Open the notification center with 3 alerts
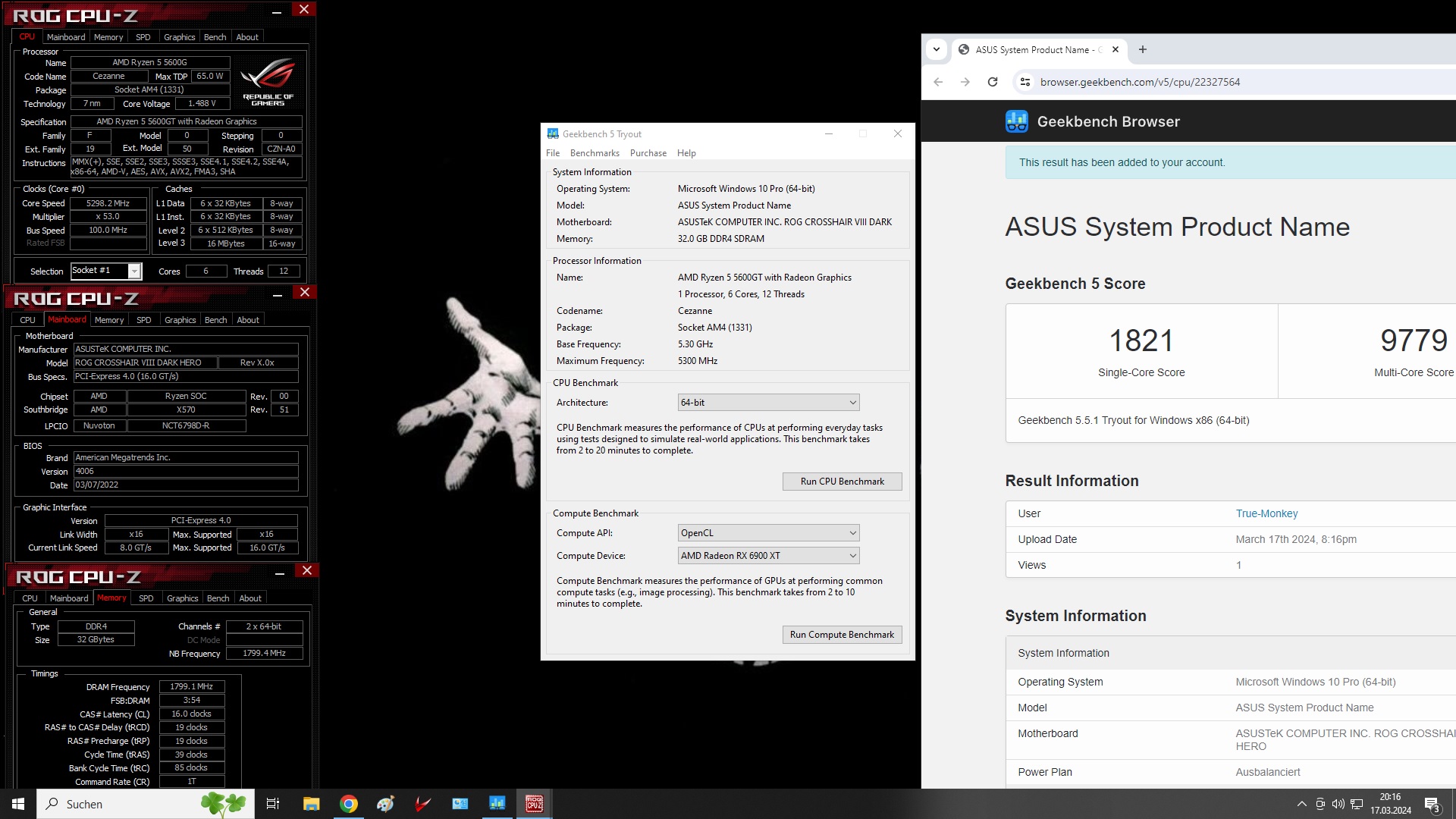 pos(1432,804)
